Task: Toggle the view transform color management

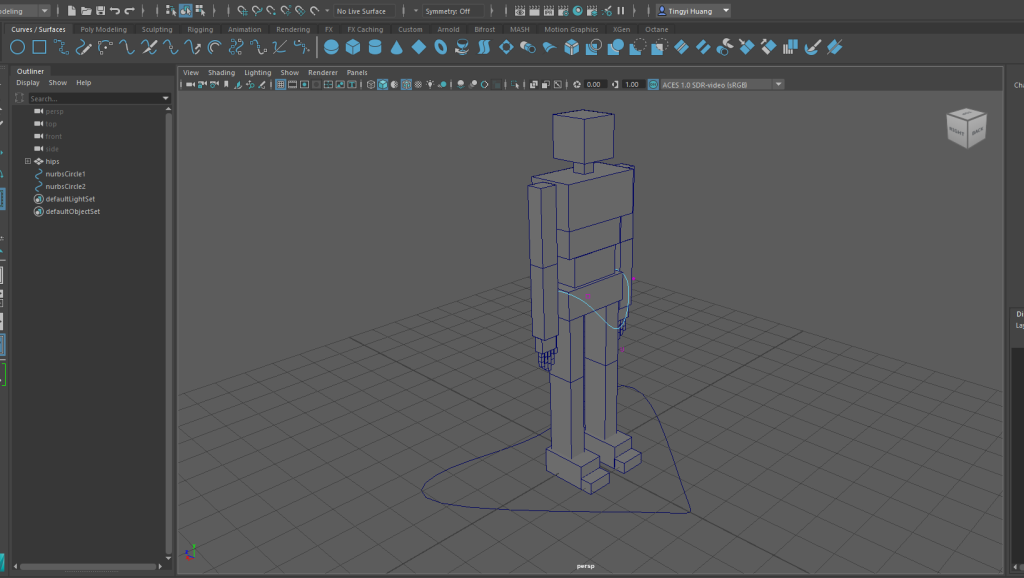Action: (x=653, y=84)
